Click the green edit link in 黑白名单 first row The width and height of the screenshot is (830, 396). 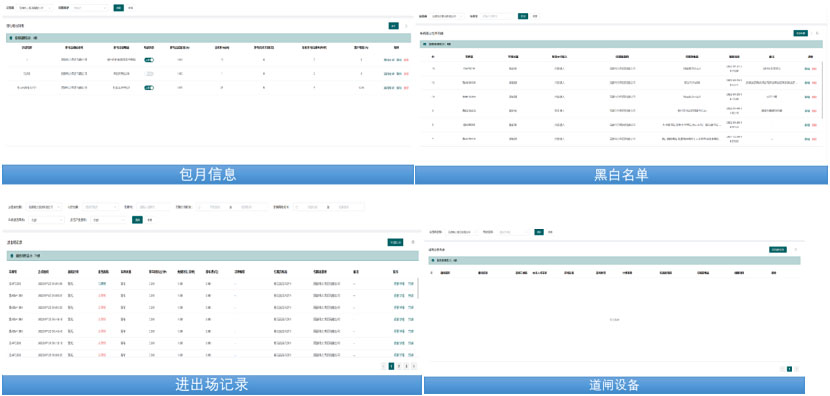click(x=807, y=69)
